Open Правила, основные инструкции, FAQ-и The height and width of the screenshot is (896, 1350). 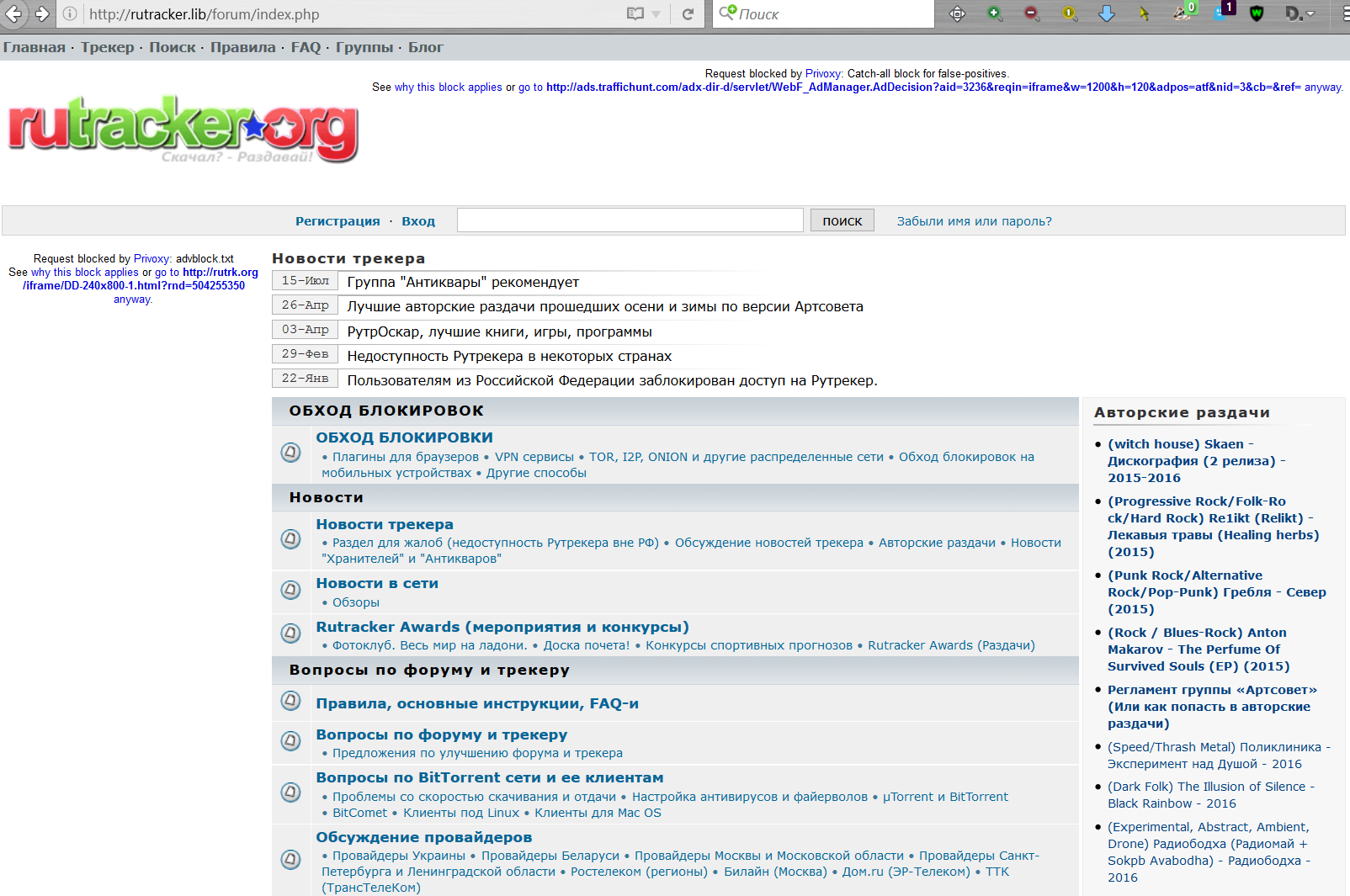(477, 703)
